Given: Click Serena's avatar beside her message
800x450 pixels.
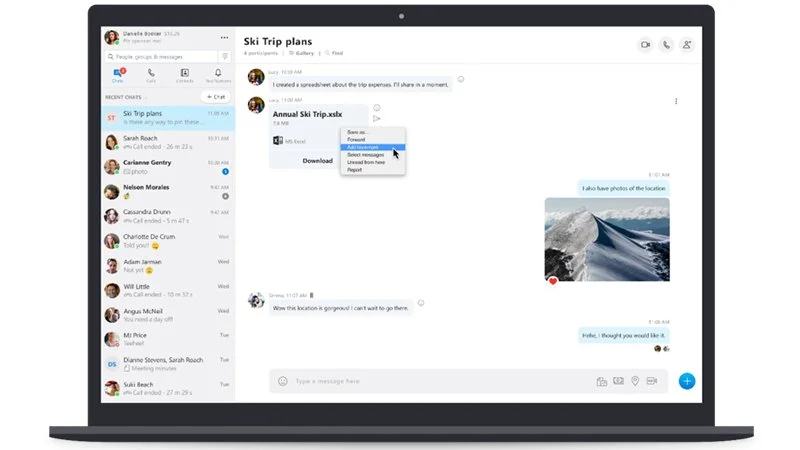Looking at the screenshot, I should [256, 301].
